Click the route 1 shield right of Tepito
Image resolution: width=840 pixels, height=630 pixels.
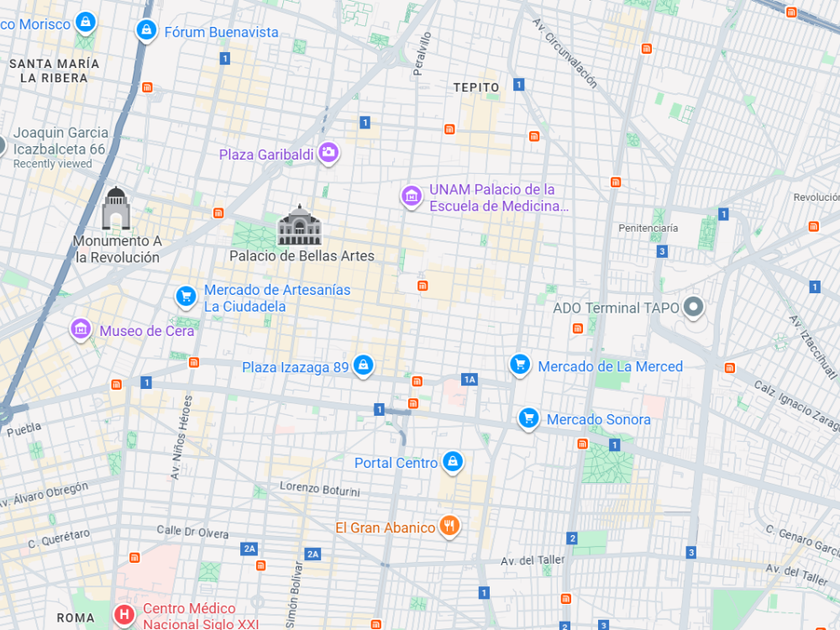(519, 85)
